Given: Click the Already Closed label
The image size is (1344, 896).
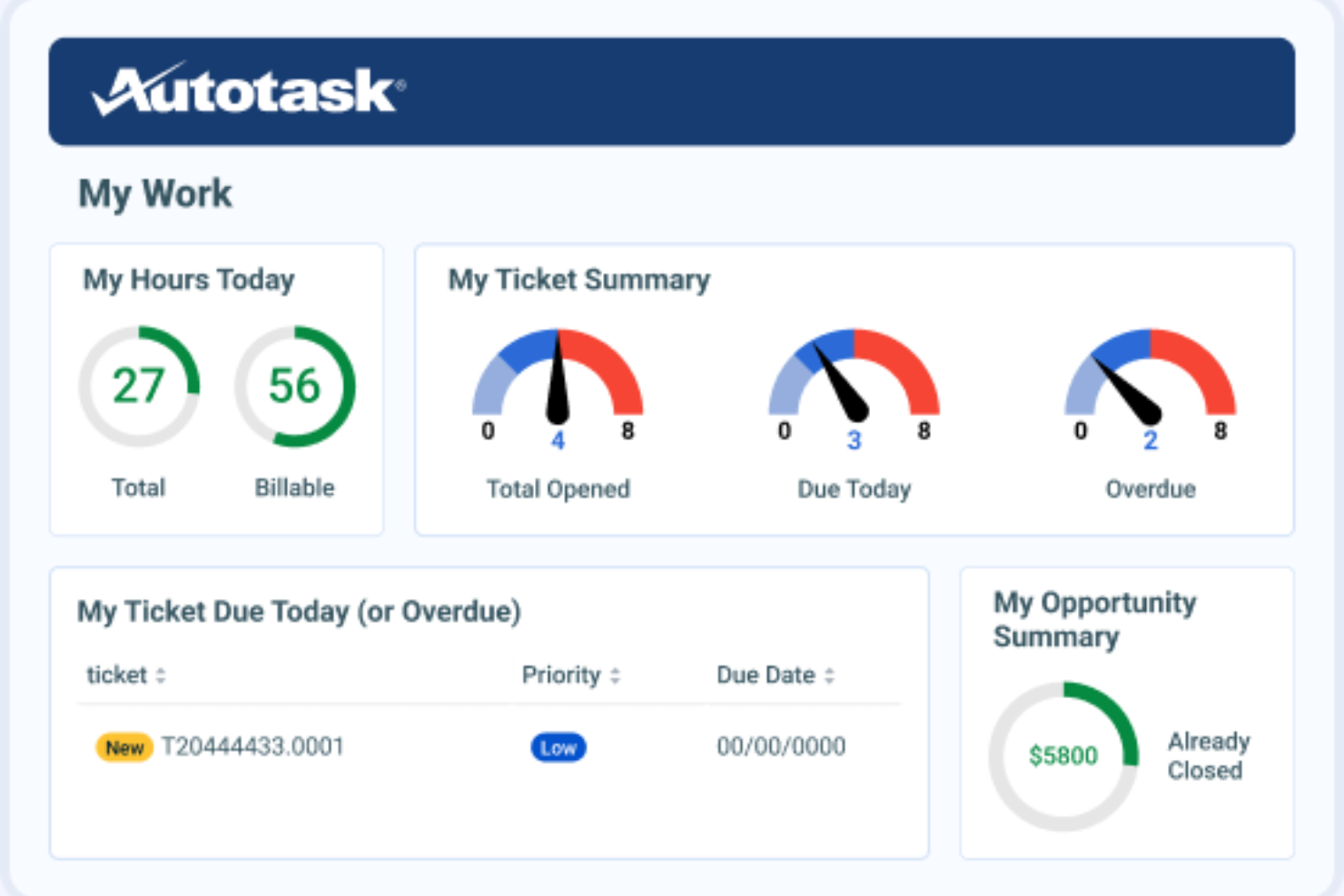Looking at the screenshot, I should coord(1209,755).
